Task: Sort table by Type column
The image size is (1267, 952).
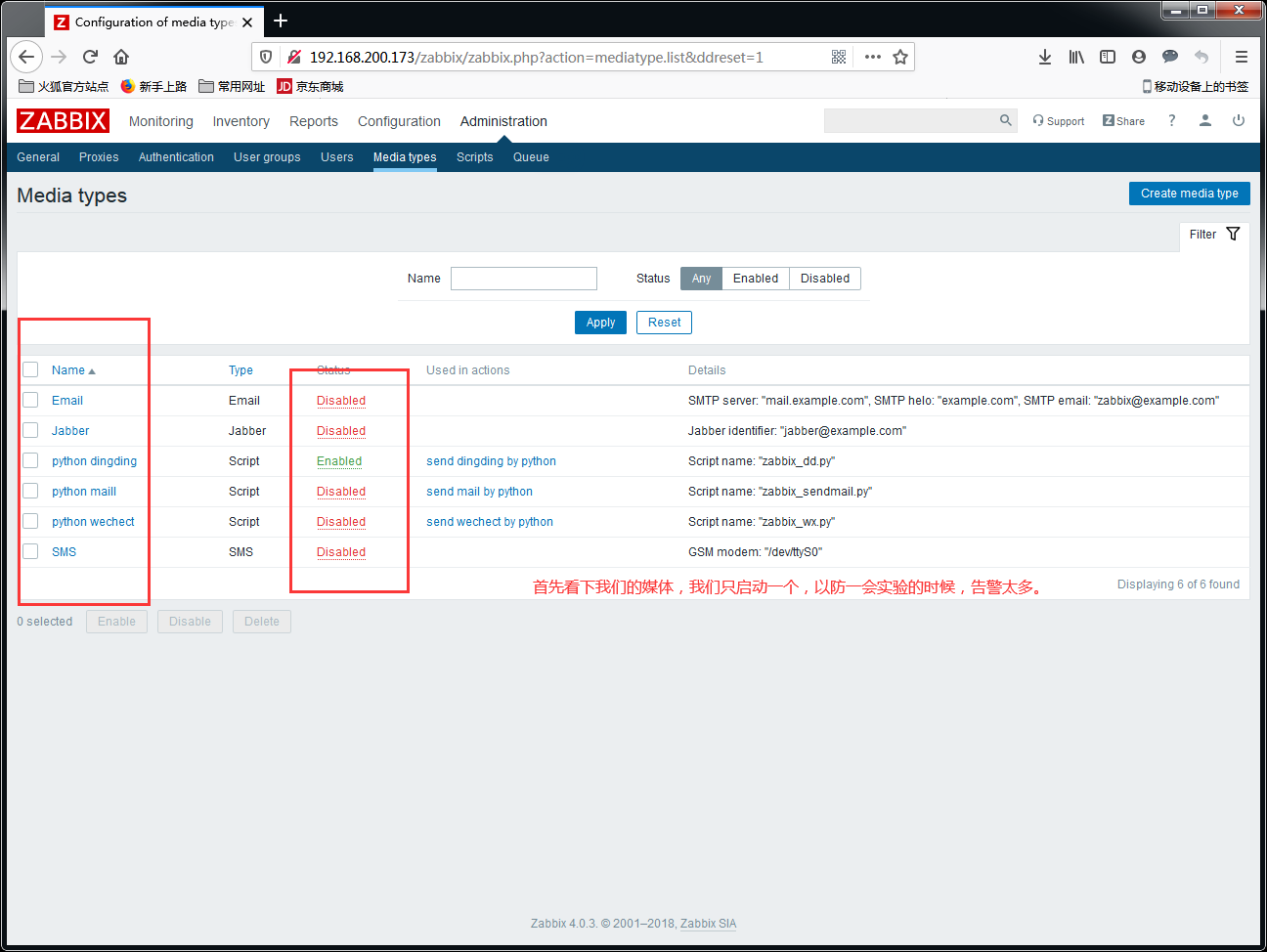Action: point(240,370)
